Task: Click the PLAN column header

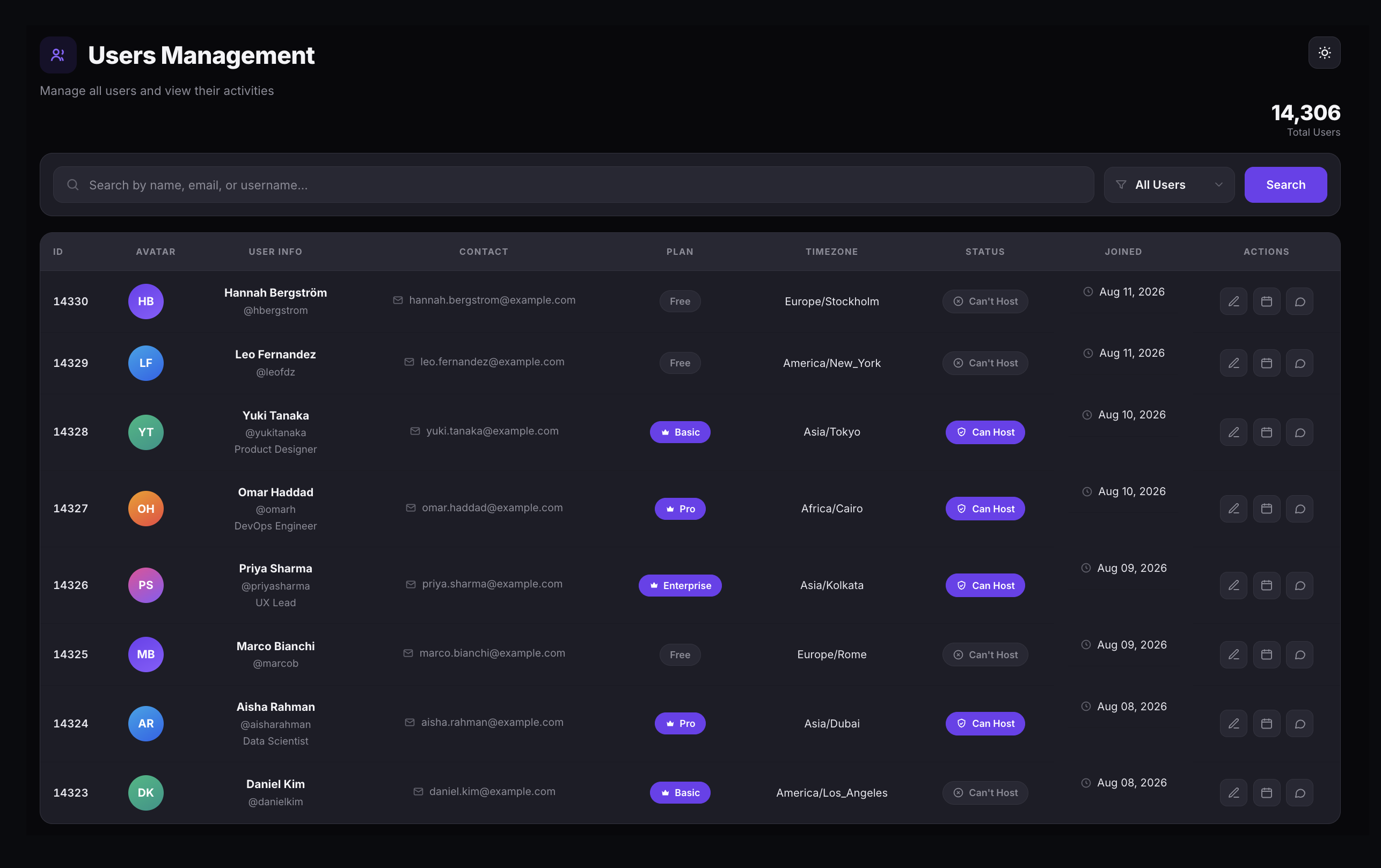Action: click(x=679, y=252)
